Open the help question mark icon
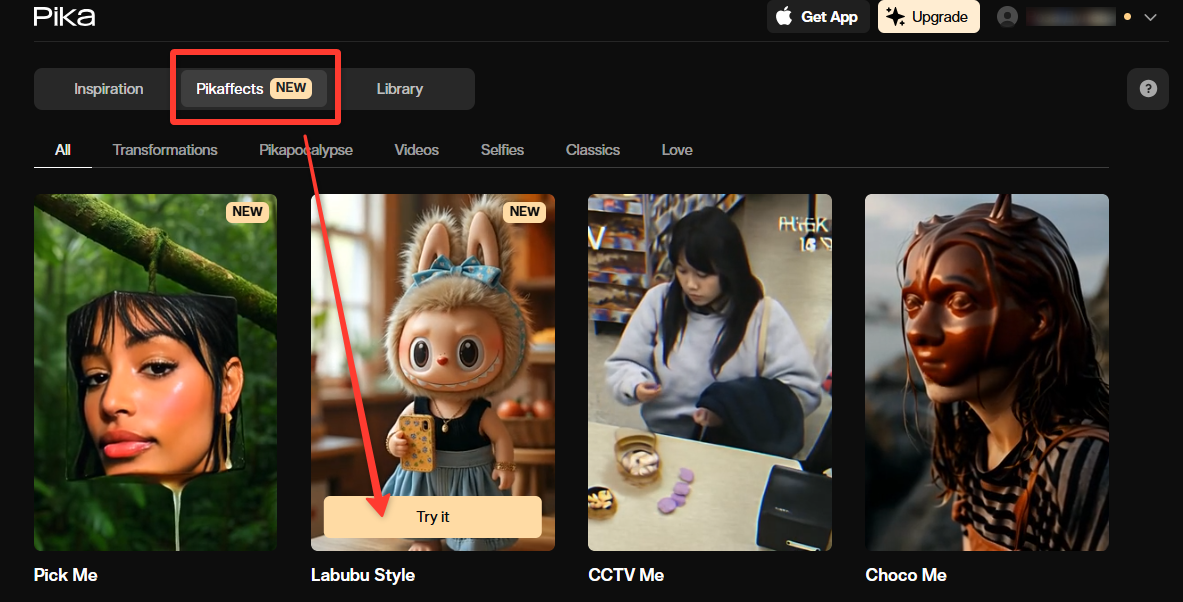Image resolution: width=1183 pixels, height=602 pixels. point(1147,89)
